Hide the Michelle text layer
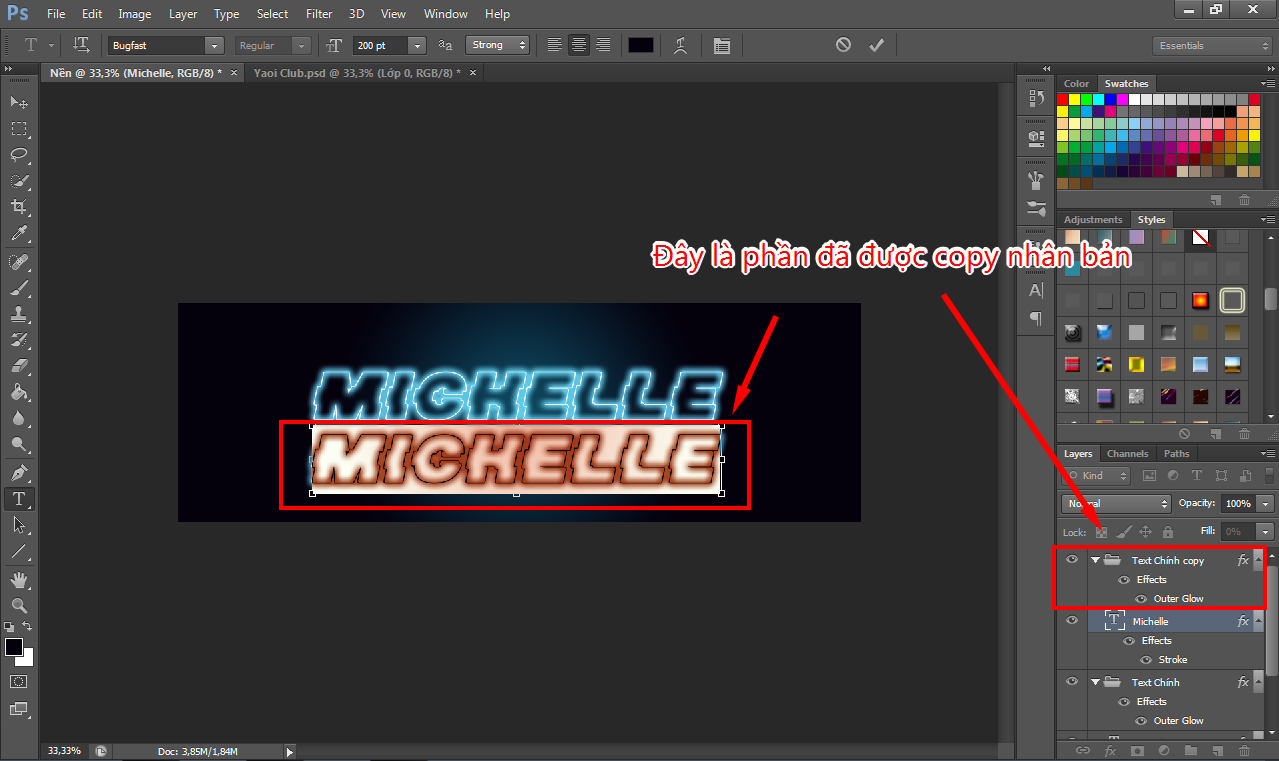 click(x=1072, y=621)
